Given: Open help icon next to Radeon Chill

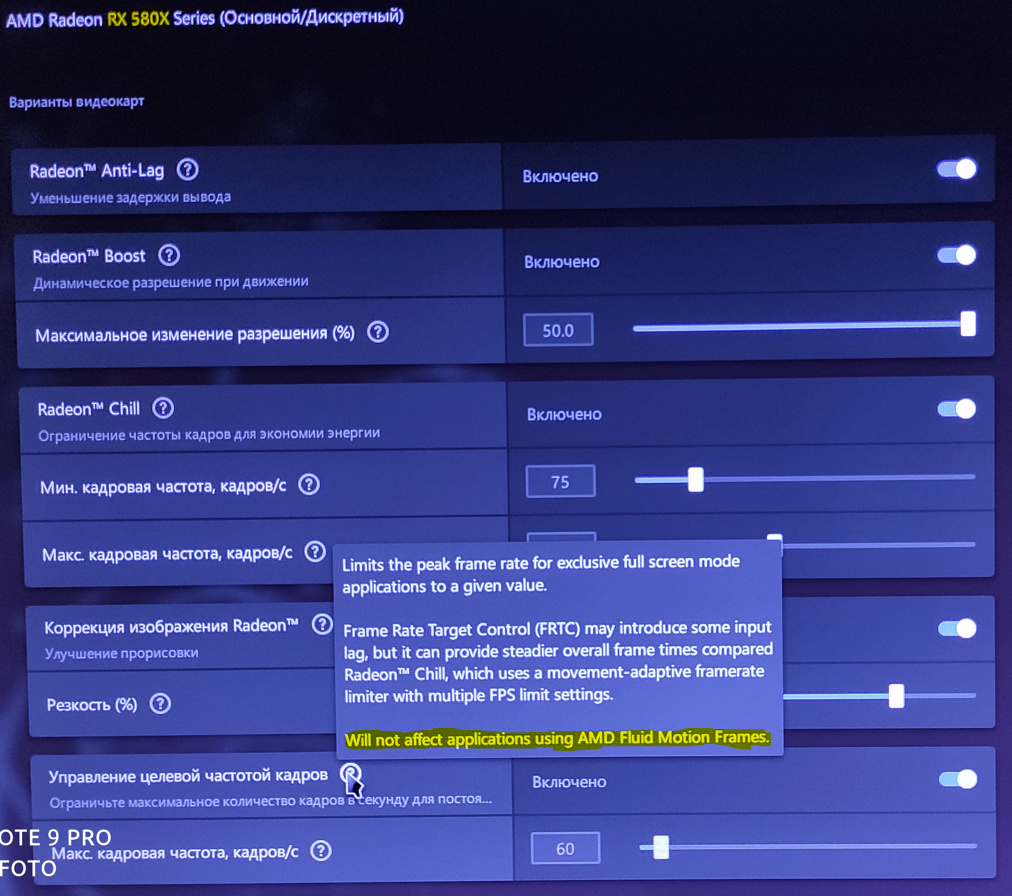Looking at the screenshot, I should click(x=163, y=408).
